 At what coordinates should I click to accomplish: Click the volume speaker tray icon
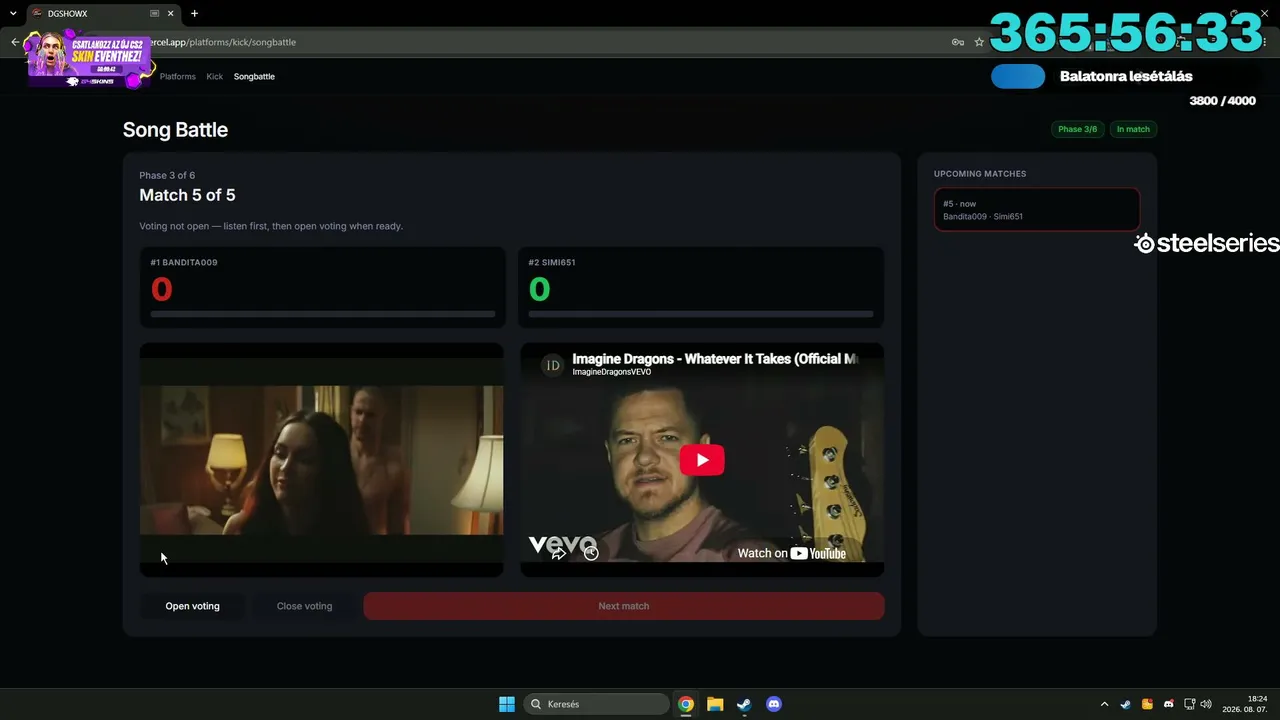pos(1206,704)
